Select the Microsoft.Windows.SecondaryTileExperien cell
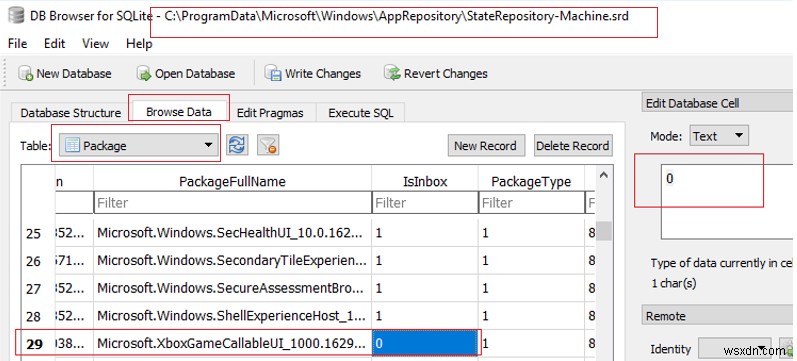 (232, 261)
